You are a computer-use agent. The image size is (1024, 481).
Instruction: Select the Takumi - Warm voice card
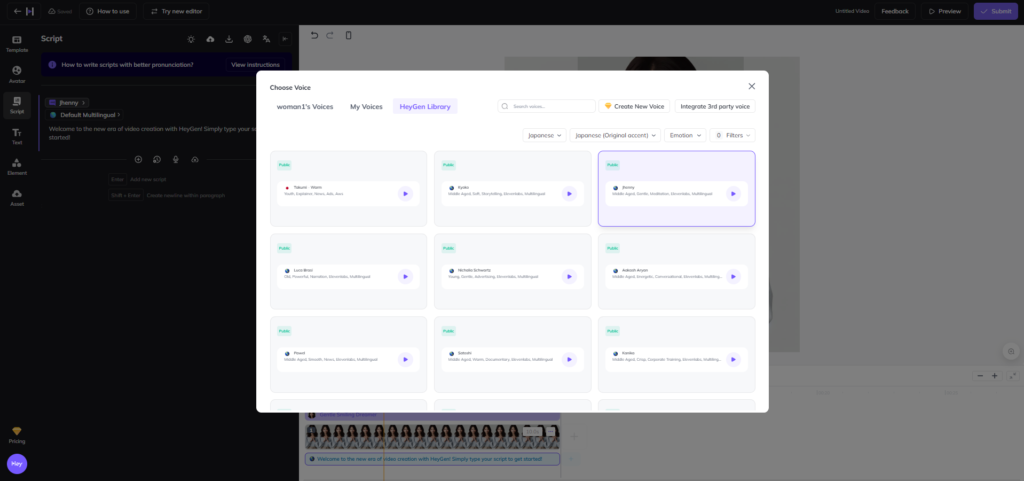coord(348,189)
